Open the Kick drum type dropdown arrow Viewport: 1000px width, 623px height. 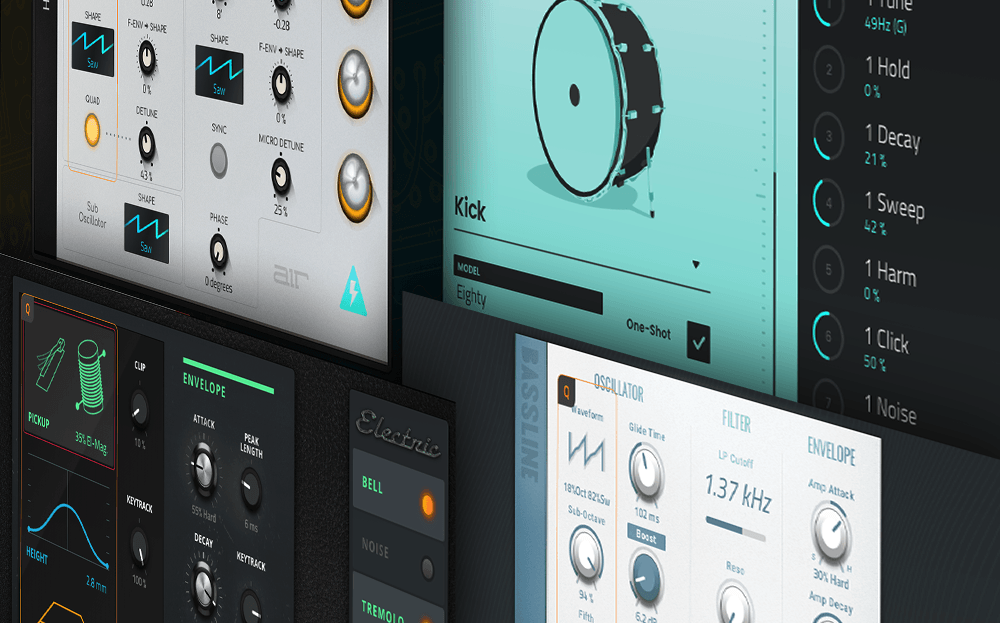pos(696,265)
